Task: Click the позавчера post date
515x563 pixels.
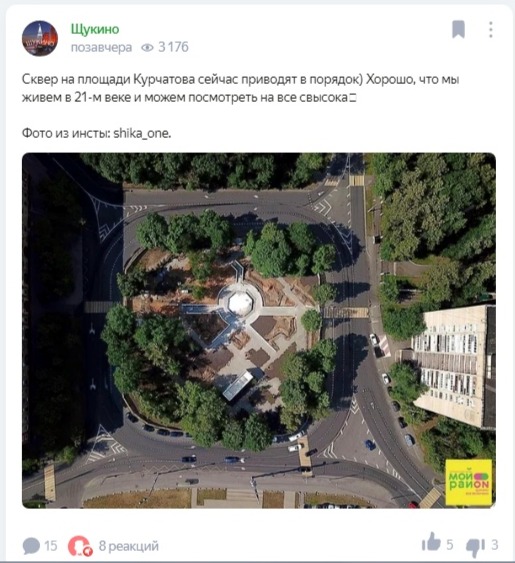Action: 101,47
